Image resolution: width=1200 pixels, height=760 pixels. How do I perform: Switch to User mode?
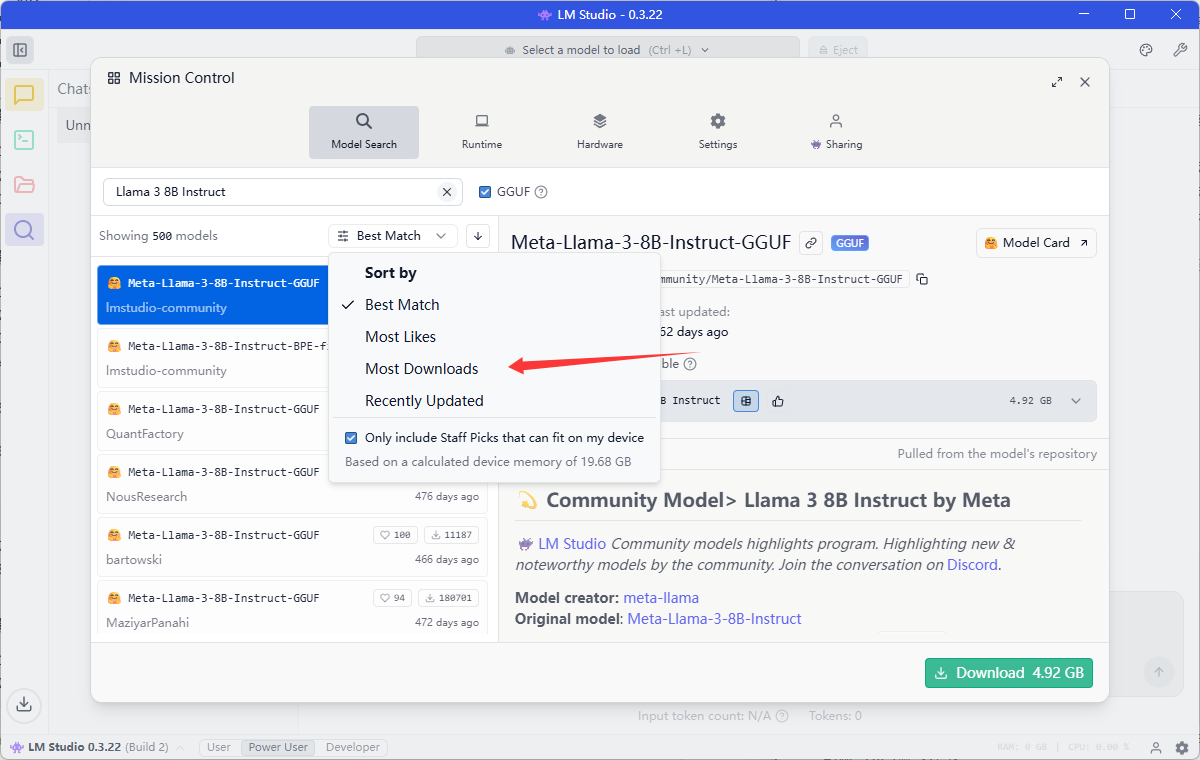point(219,747)
